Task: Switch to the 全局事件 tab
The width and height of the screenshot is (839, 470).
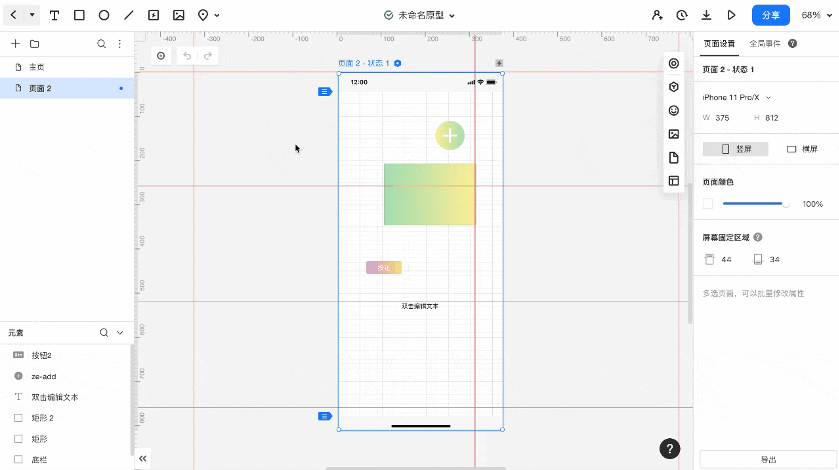Action: pyautogui.click(x=766, y=44)
